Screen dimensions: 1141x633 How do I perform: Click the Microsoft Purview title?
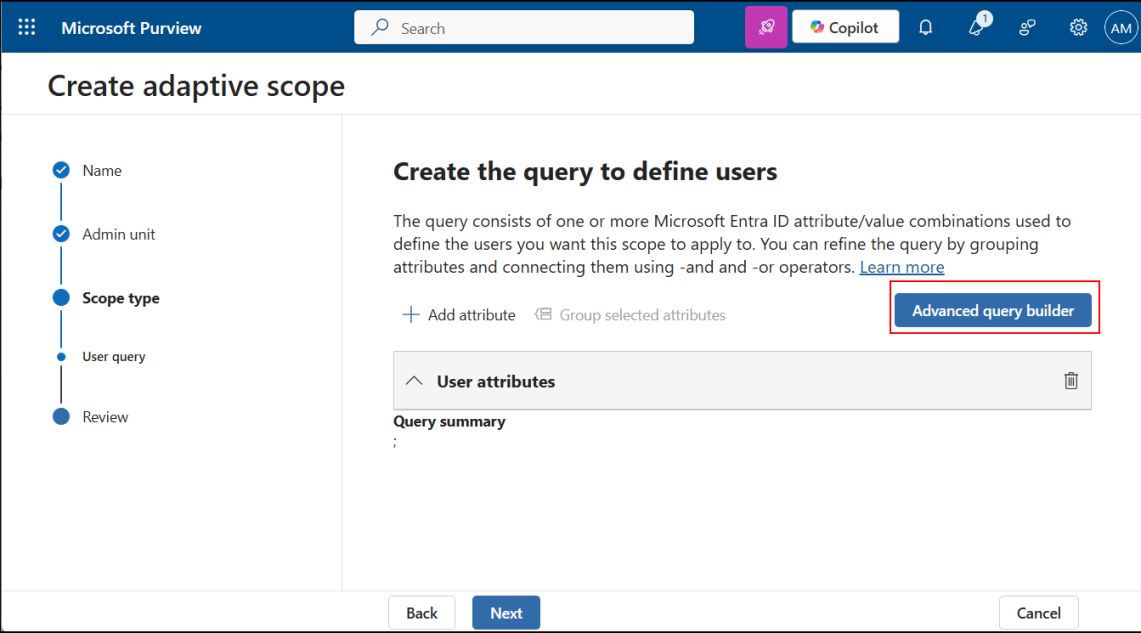tap(131, 28)
